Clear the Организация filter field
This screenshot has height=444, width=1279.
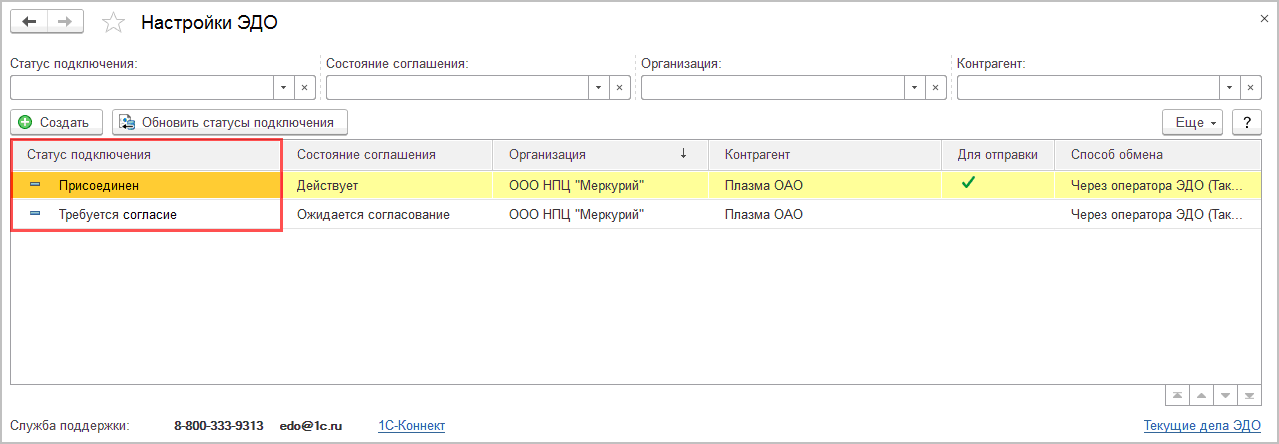(x=935, y=88)
